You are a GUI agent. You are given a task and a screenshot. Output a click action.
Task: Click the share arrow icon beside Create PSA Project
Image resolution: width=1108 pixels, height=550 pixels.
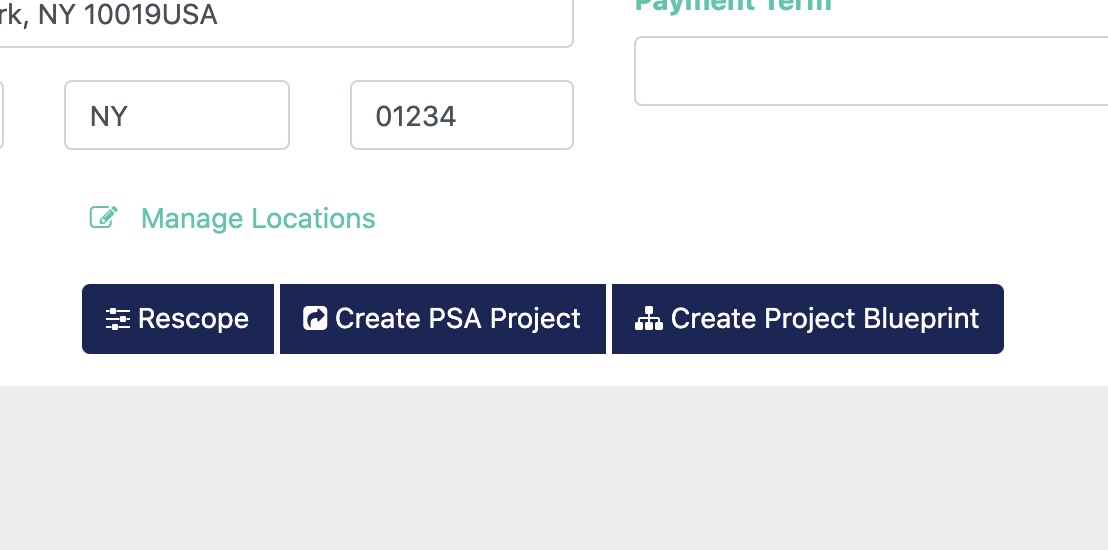[315, 318]
